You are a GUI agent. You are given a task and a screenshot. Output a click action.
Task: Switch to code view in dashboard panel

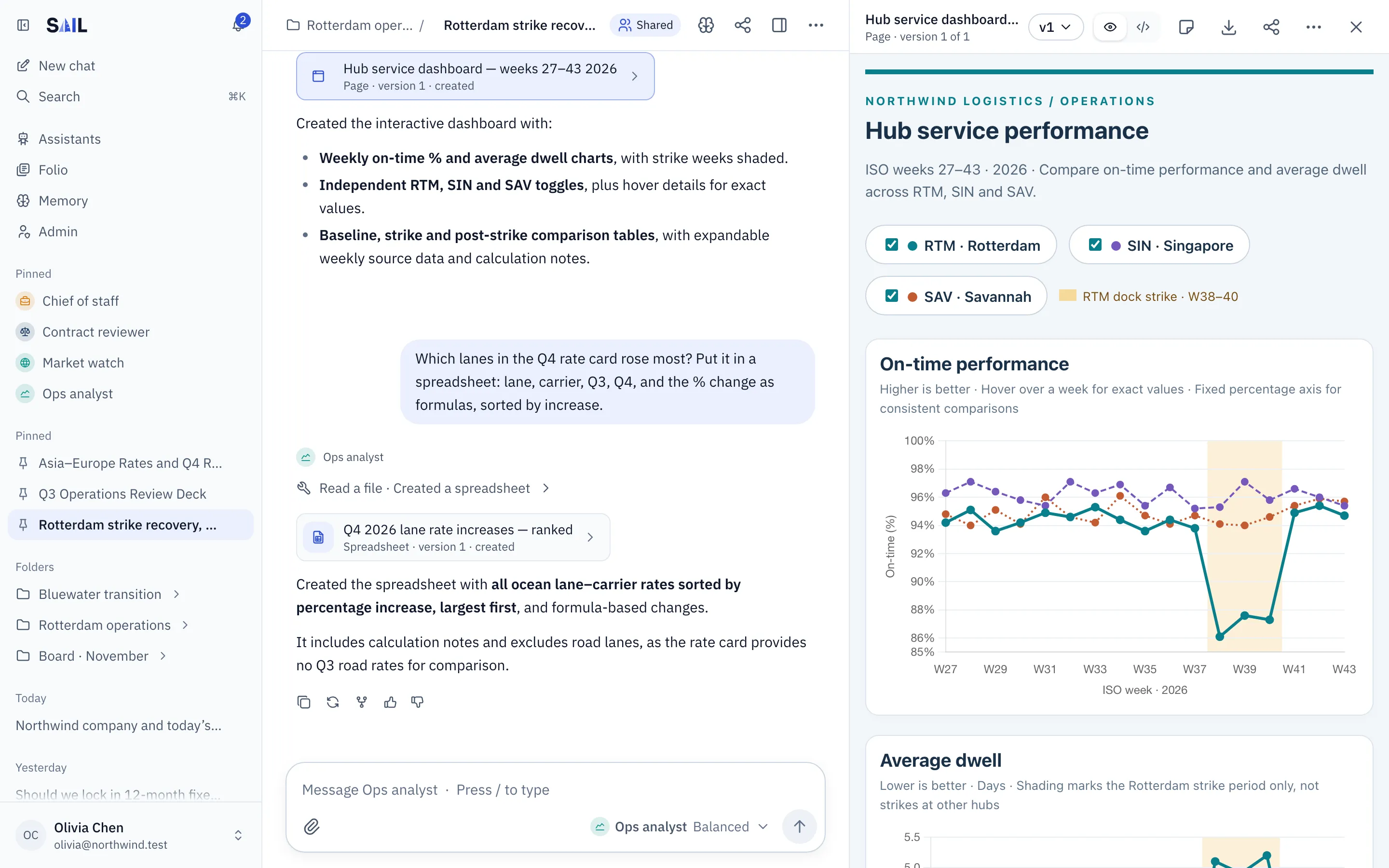tap(1143, 27)
